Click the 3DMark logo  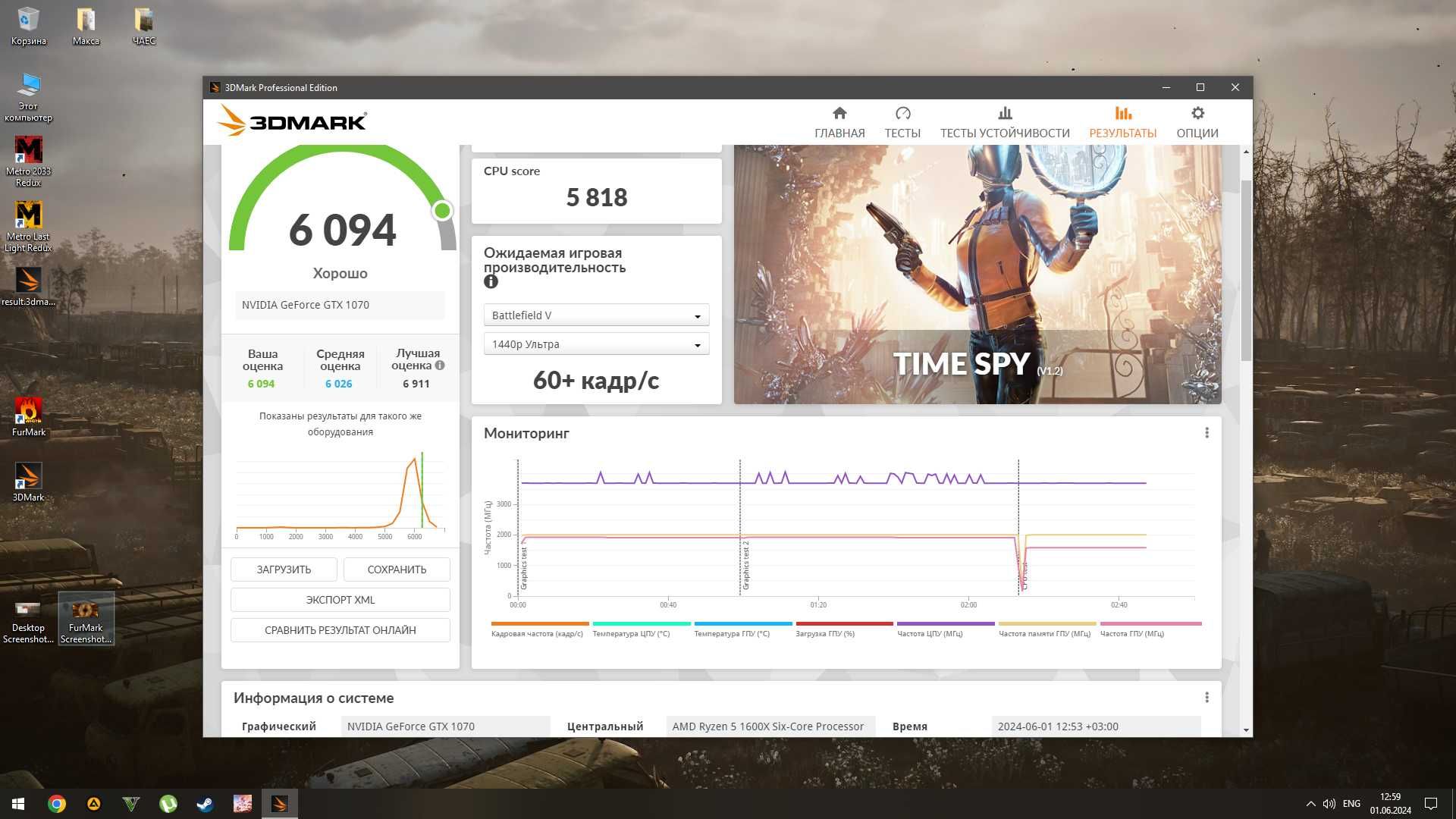click(292, 121)
